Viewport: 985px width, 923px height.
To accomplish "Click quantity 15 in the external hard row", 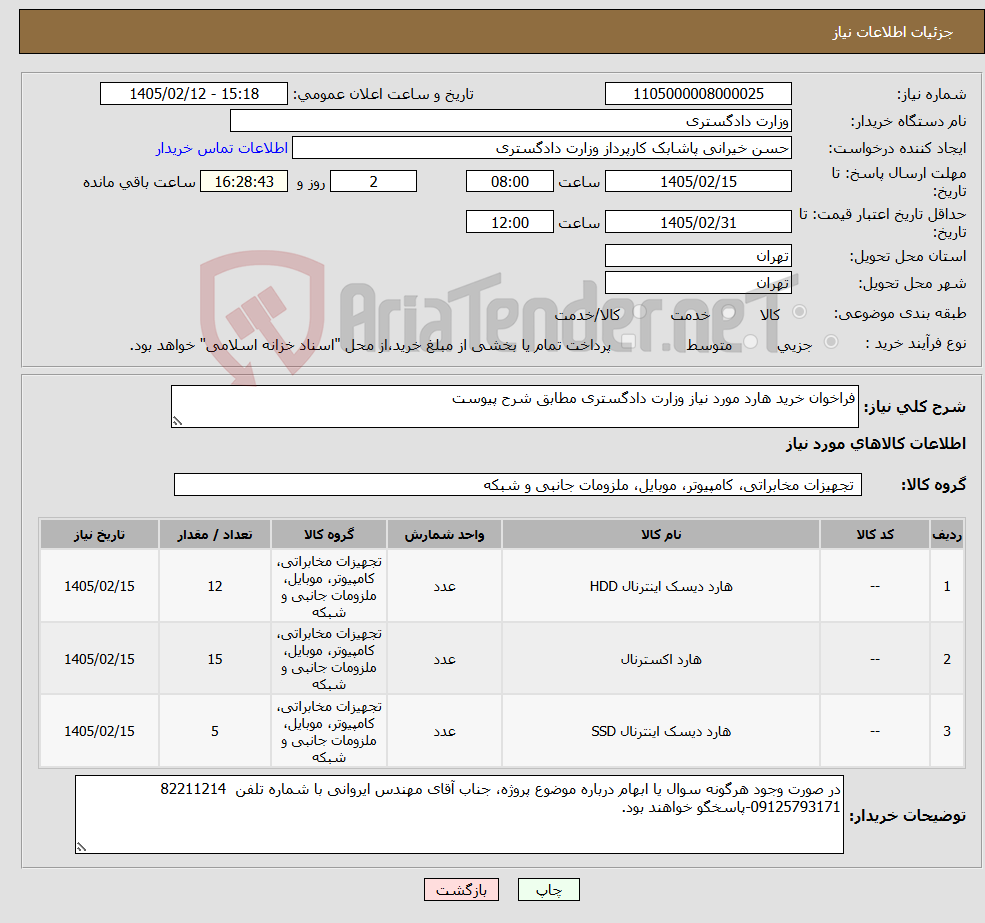I will pos(215,659).
